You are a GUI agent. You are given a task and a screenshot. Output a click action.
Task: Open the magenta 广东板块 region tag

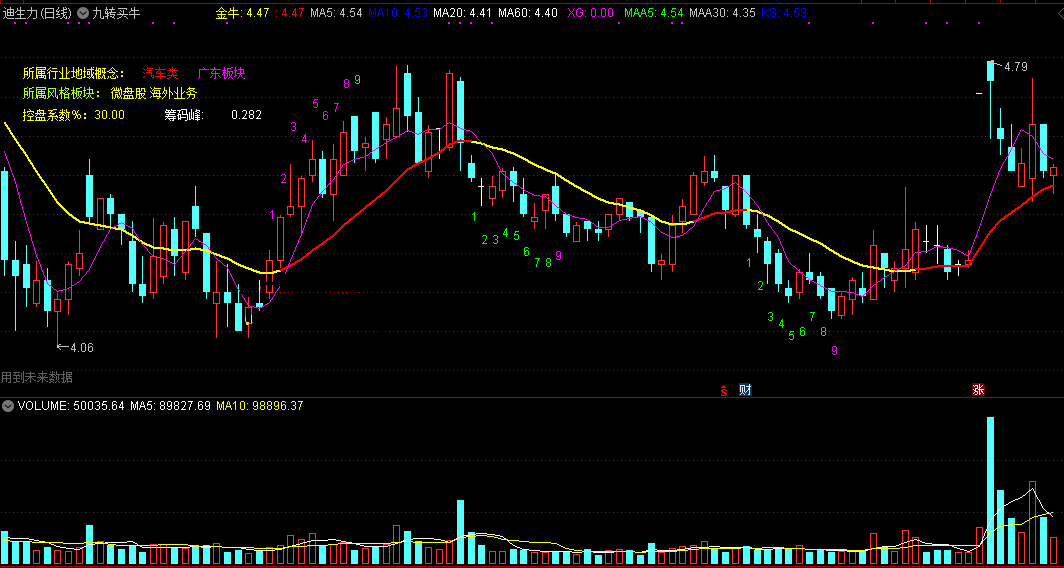click(221, 73)
